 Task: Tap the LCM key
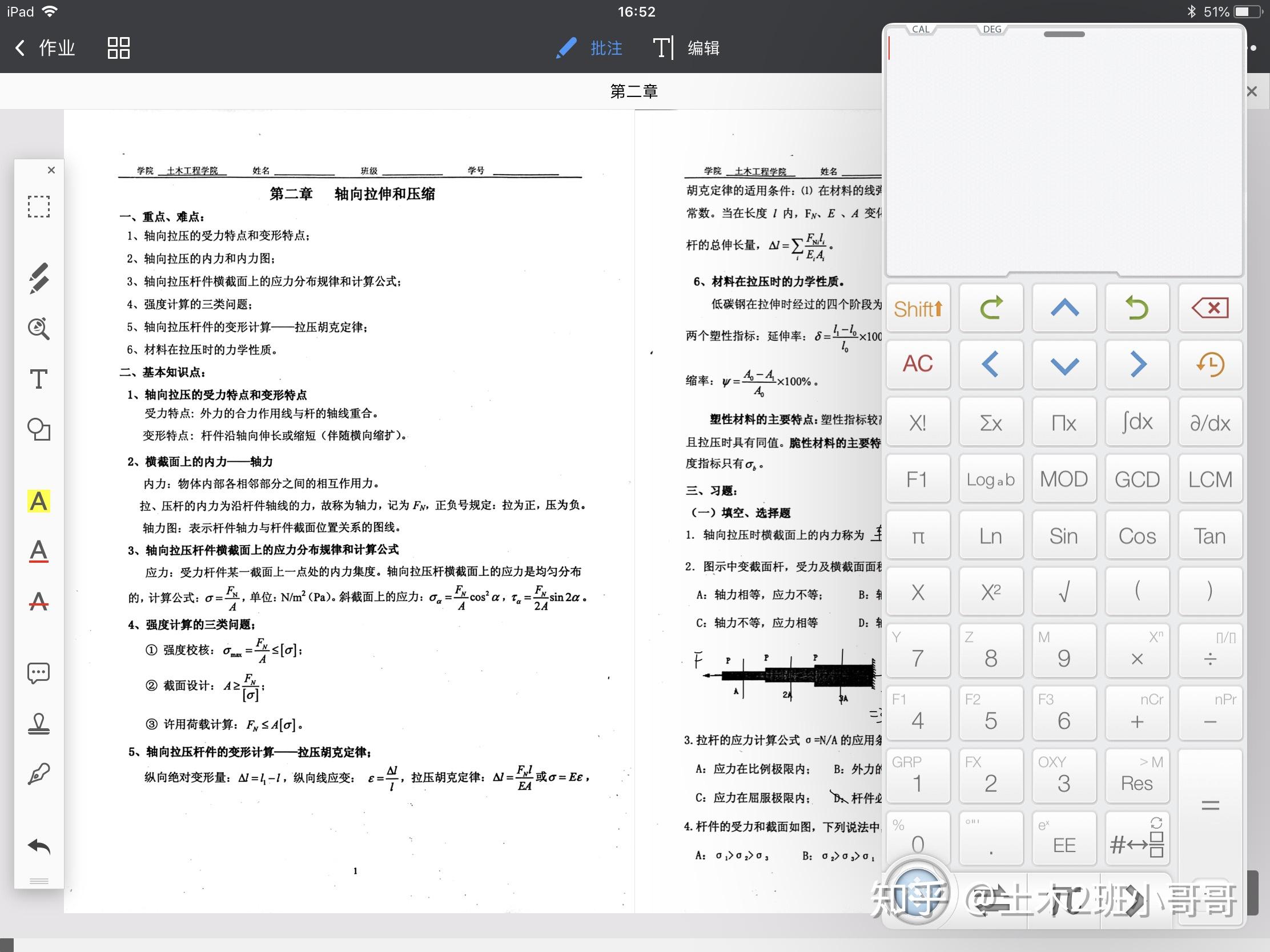(x=1210, y=479)
